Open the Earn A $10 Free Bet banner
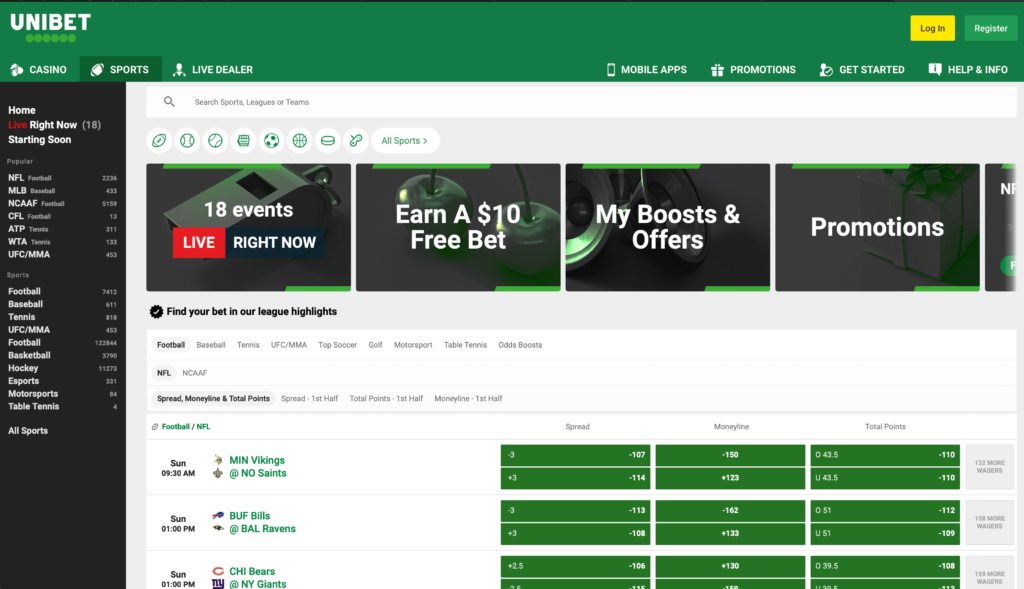 (x=458, y=227)
